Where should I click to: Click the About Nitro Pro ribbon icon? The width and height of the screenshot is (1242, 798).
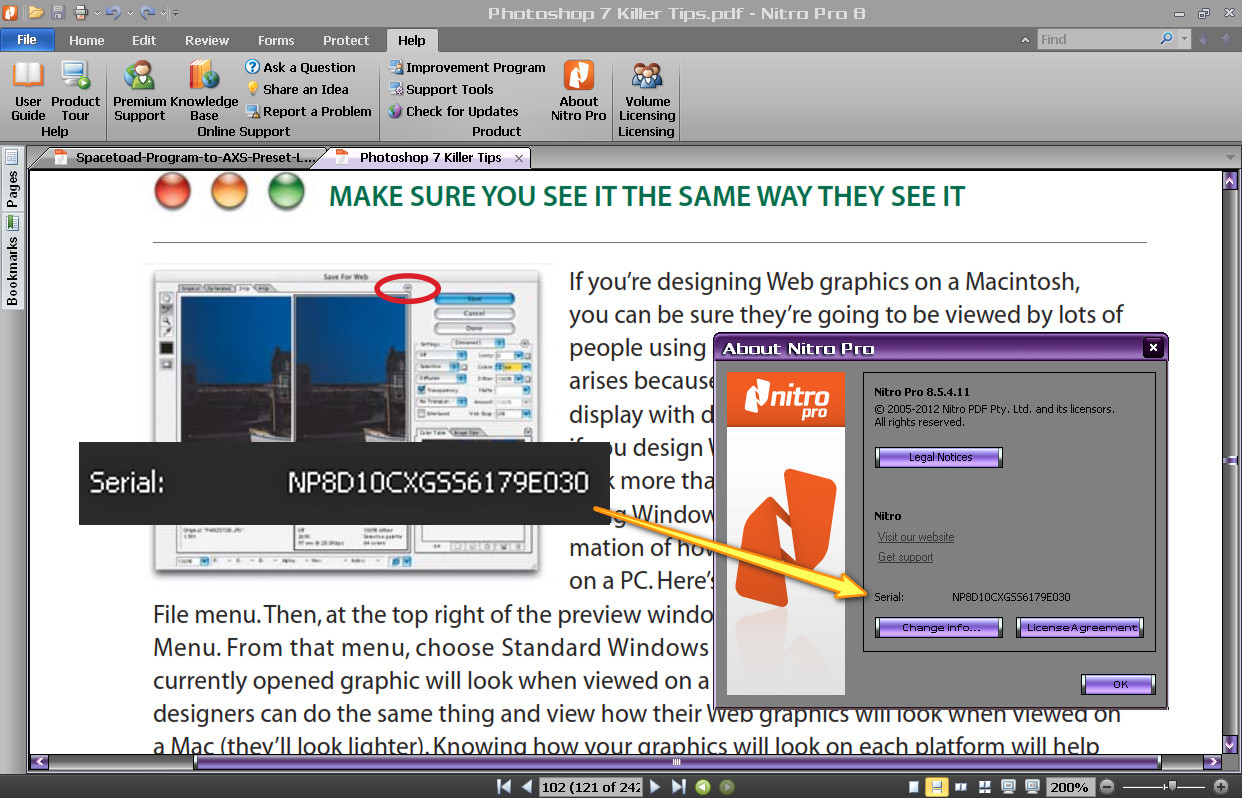click(x=579, y=91)
